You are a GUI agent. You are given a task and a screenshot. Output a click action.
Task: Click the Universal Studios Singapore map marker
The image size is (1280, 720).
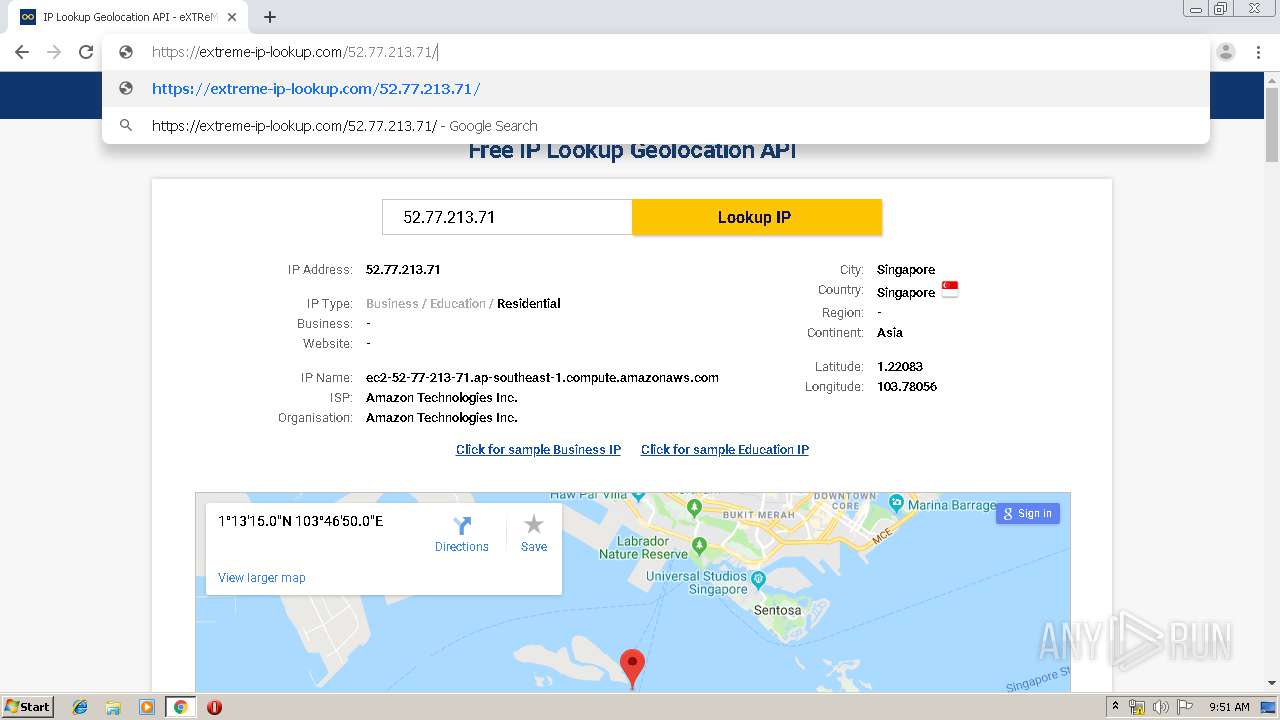(x=758, y=578)
